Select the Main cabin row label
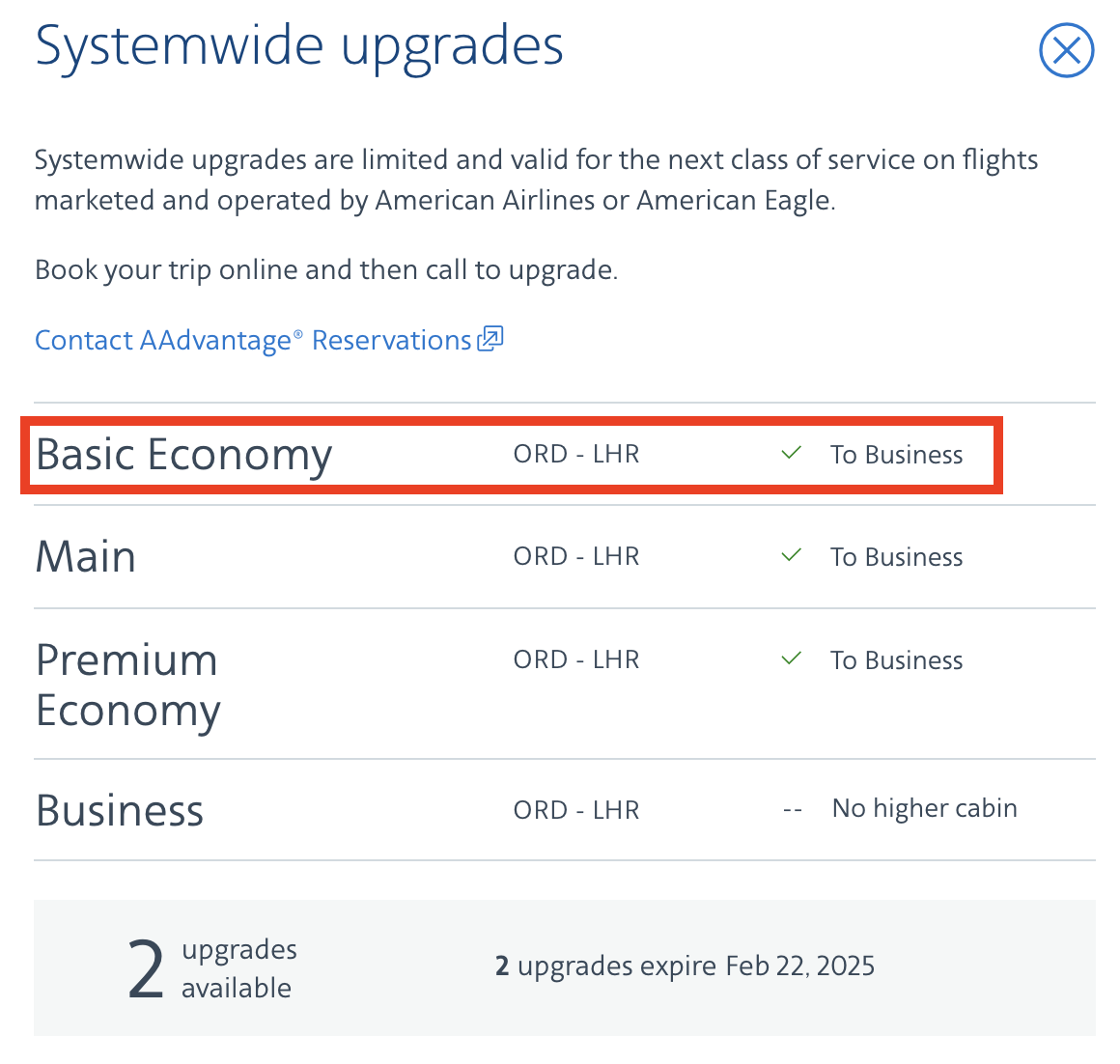 [x=86, y=557]
